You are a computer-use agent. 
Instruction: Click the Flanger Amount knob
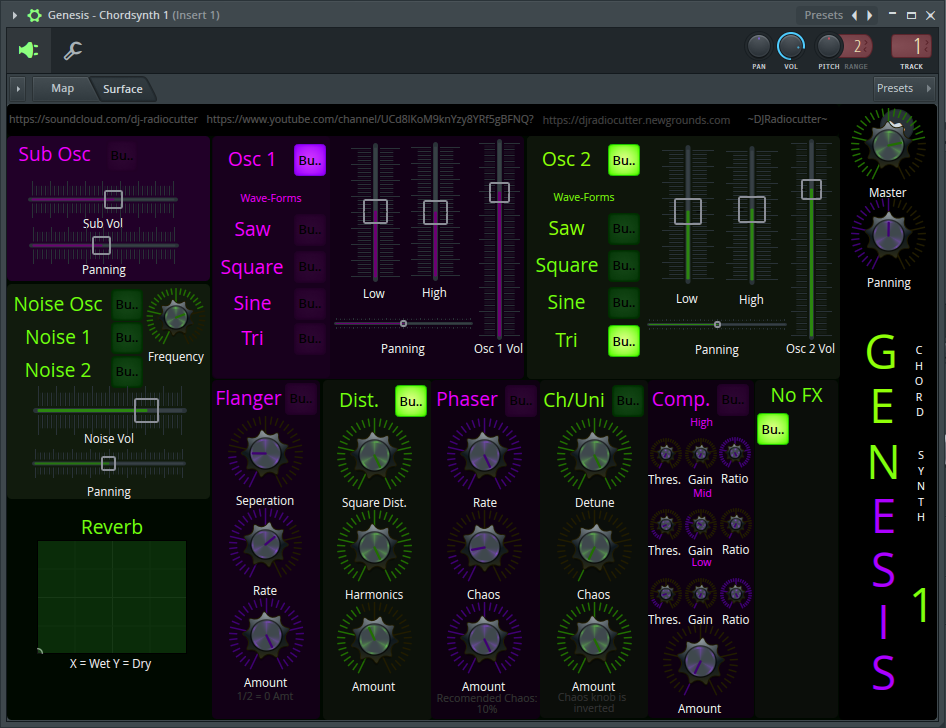coord(265,635)
